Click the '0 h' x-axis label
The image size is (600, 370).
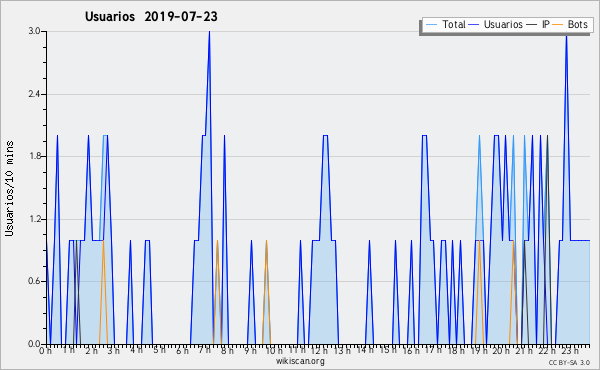[46, 350]
